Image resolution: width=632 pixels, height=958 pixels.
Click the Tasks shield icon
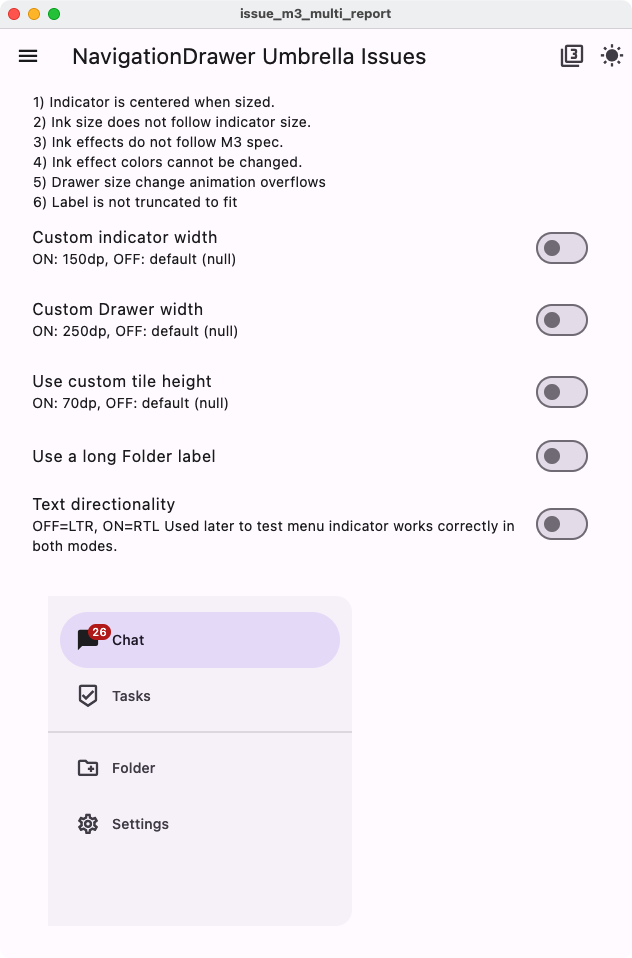[x=88, y=696]
